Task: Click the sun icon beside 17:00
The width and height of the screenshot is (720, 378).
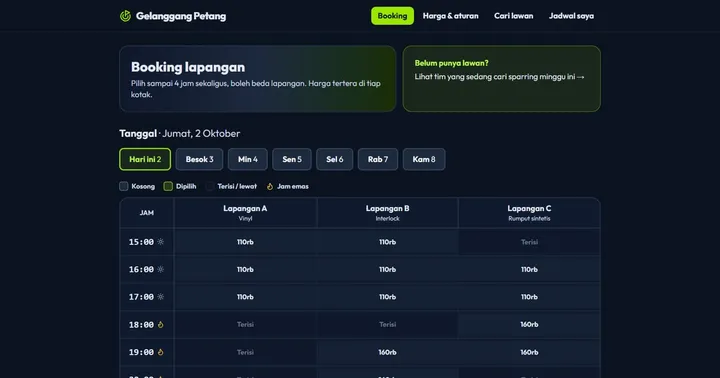Action: 160,297
